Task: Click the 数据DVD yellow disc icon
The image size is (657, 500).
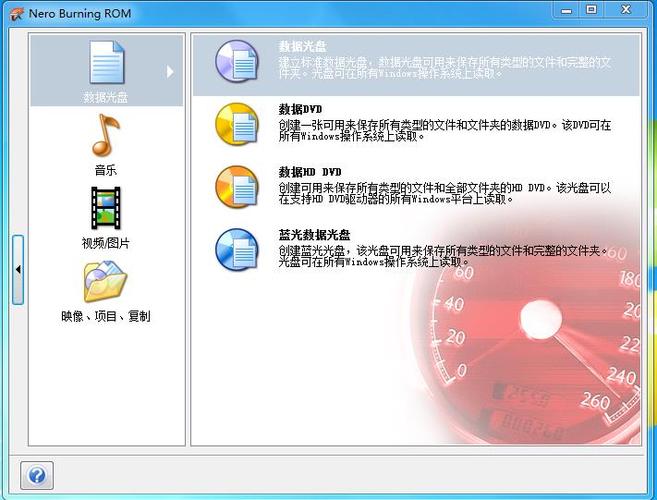Action: (x=236, y=123)
